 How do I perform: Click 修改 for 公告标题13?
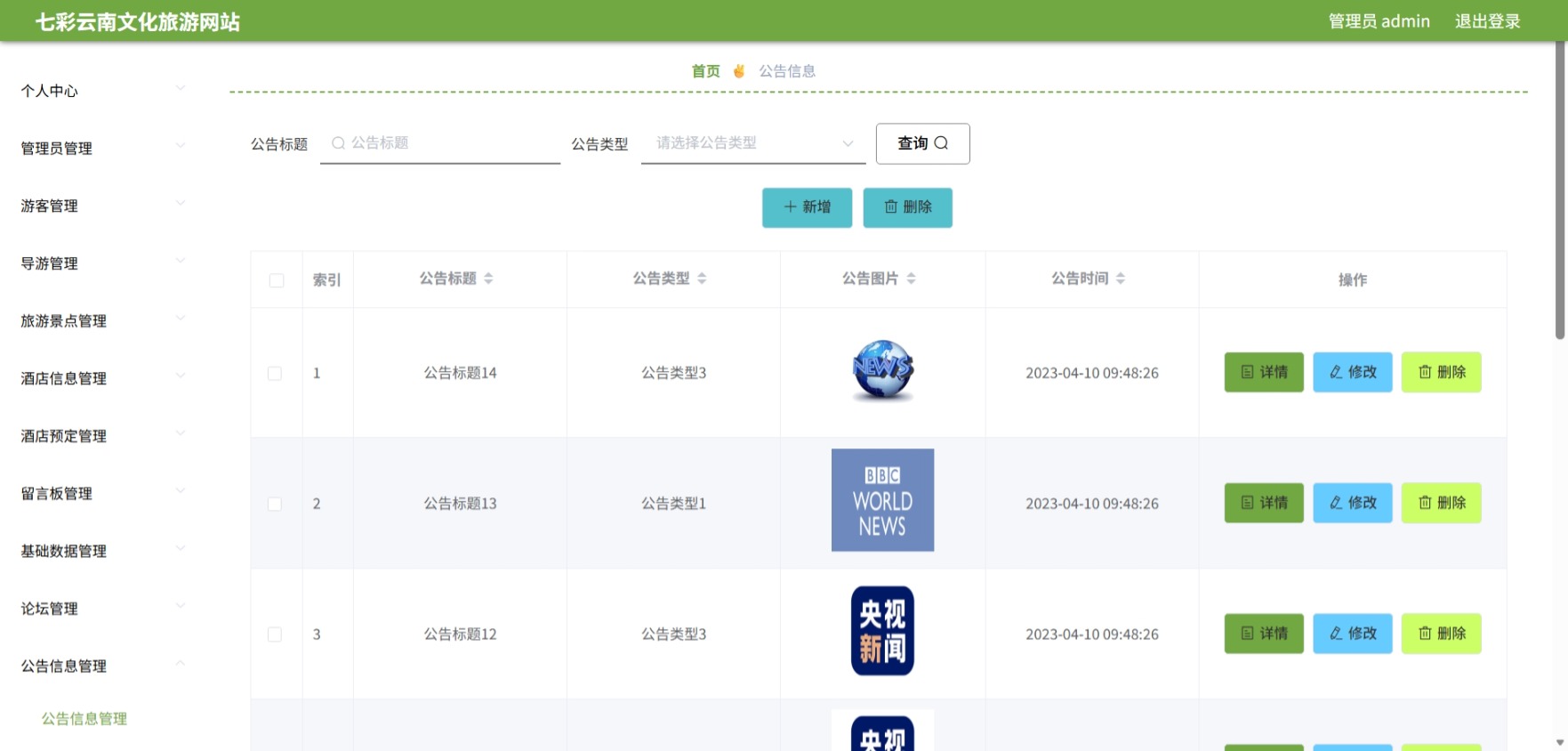[1353, 503]
